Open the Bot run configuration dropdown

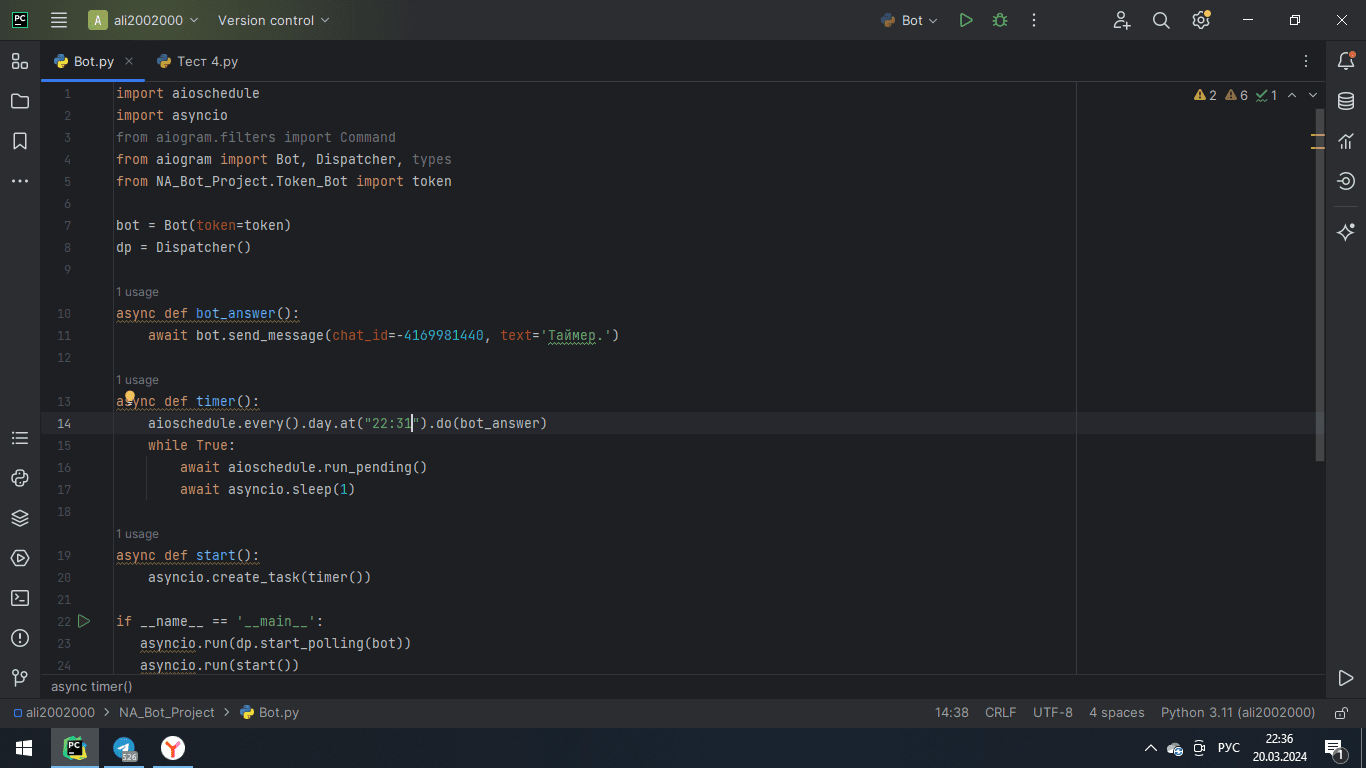coord(909,20)
